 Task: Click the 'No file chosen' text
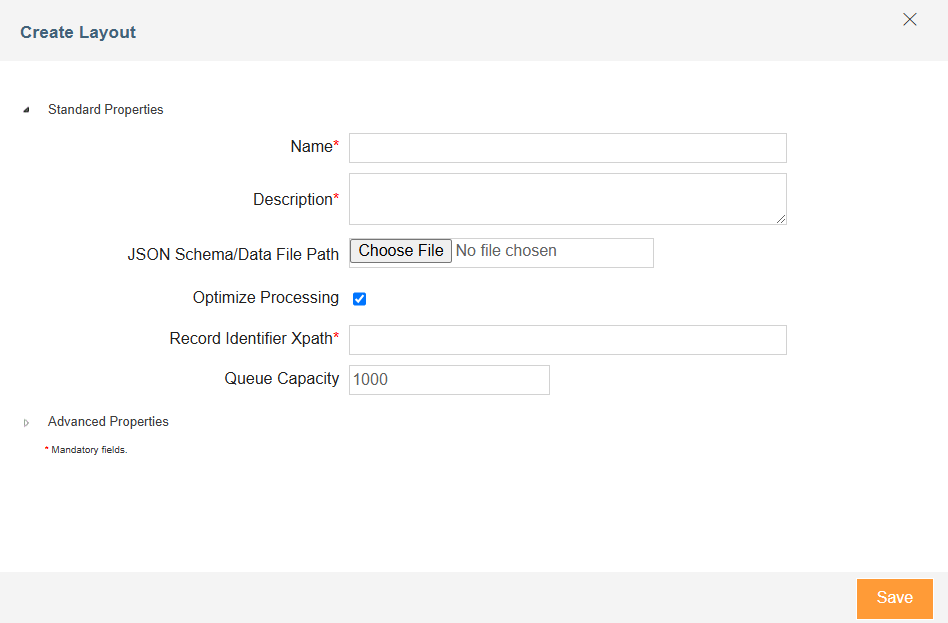coord(506,251)
